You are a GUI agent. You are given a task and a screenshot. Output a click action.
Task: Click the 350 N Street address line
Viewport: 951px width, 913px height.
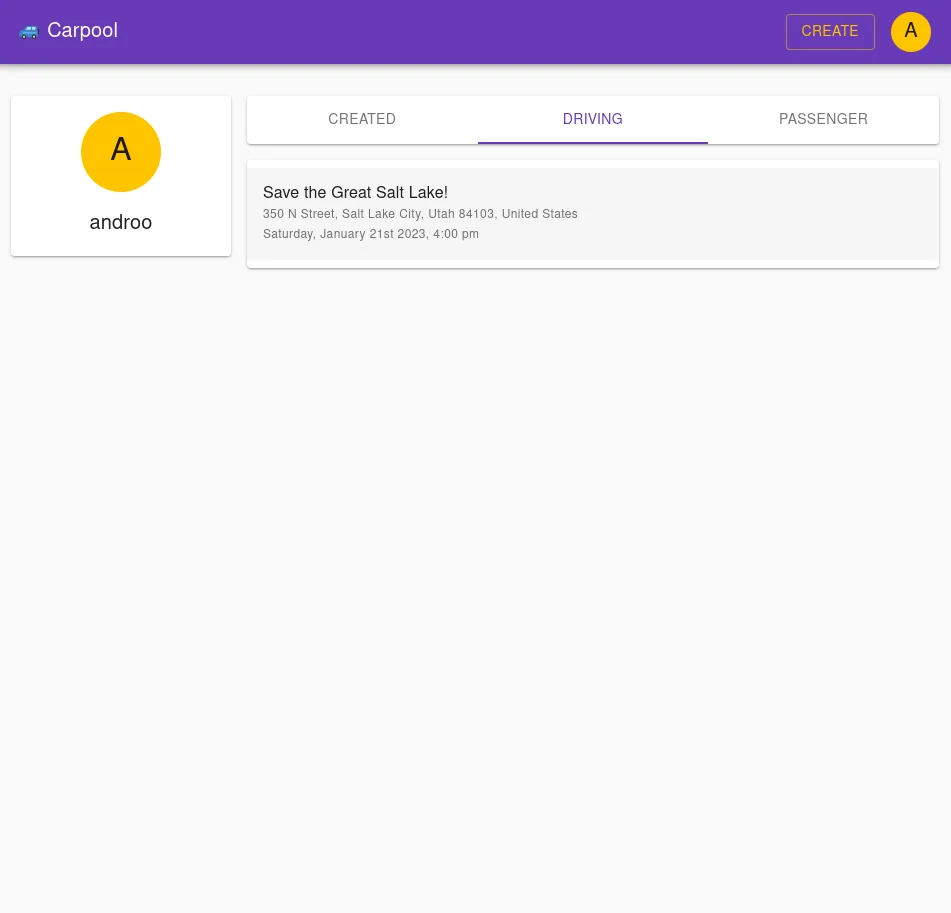click(420, 214)
